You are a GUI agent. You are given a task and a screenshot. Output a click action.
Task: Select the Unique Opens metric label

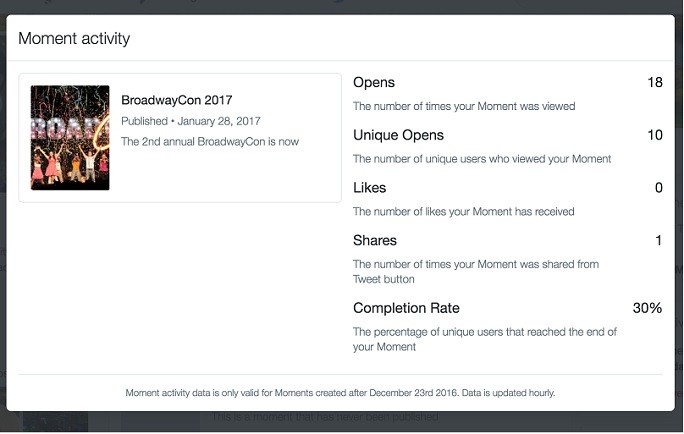coord(398,135)
